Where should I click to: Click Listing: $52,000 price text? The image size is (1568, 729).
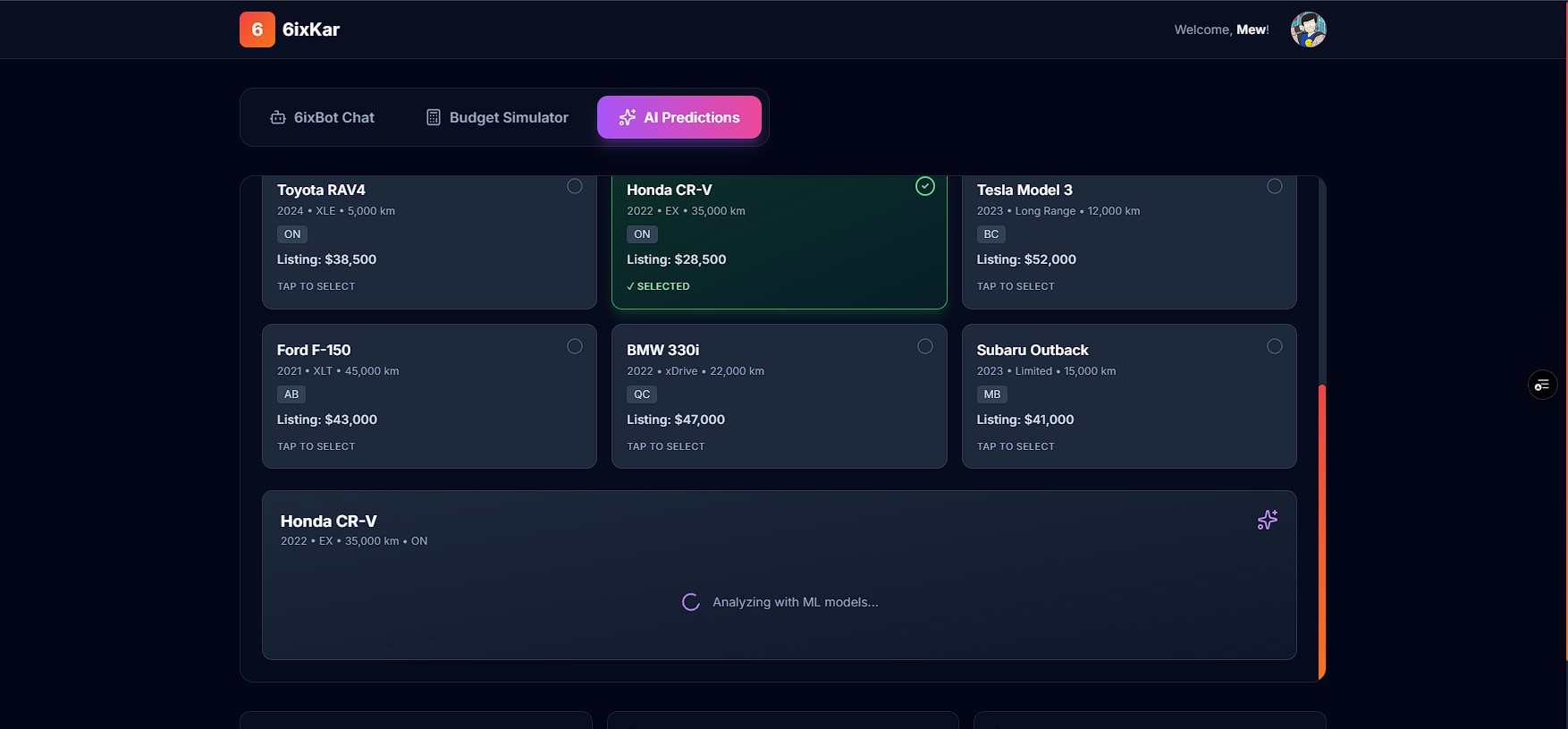(x=1026, y=259)
